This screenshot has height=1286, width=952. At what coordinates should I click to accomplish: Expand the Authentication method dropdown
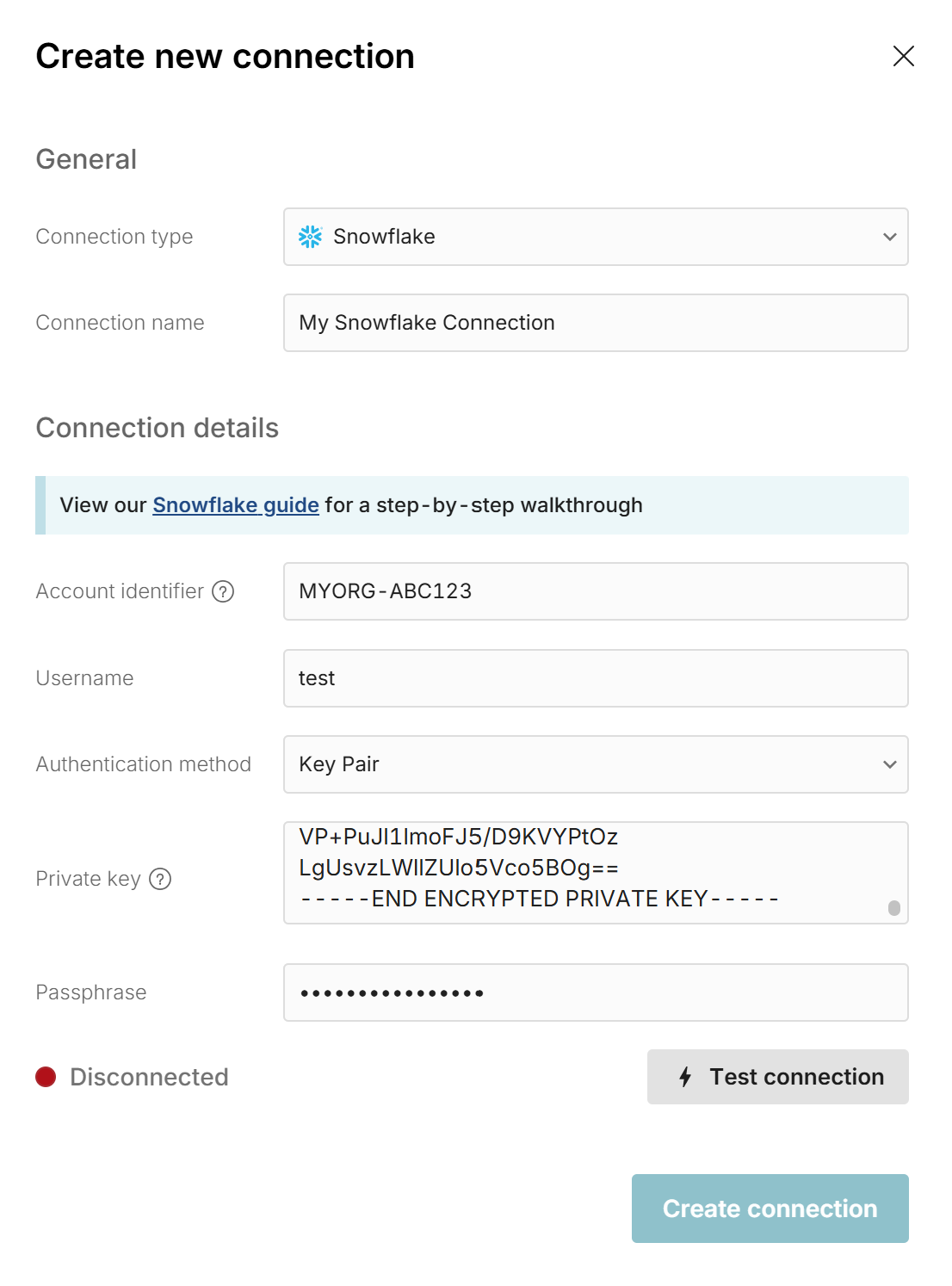596,764
